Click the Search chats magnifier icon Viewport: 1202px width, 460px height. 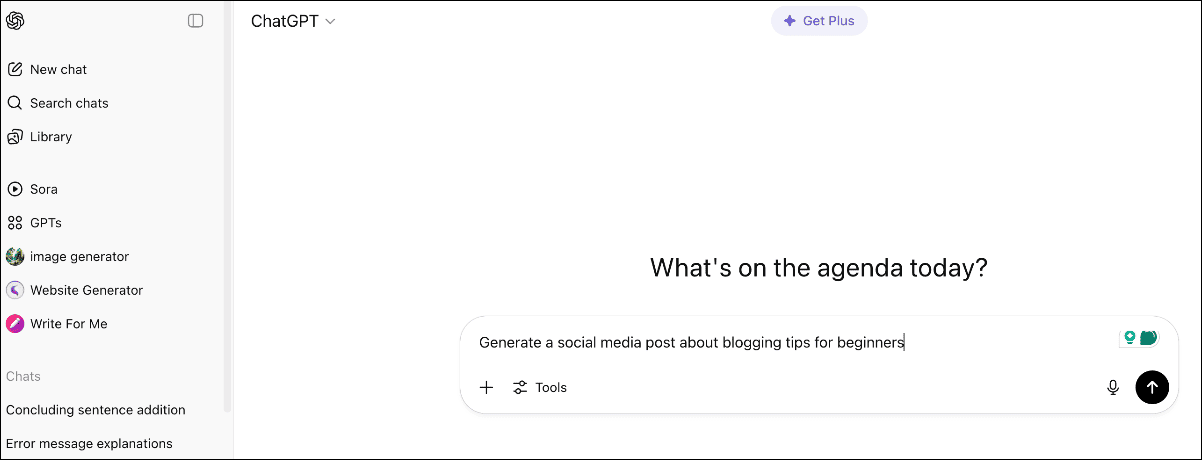tap(15, 103)
